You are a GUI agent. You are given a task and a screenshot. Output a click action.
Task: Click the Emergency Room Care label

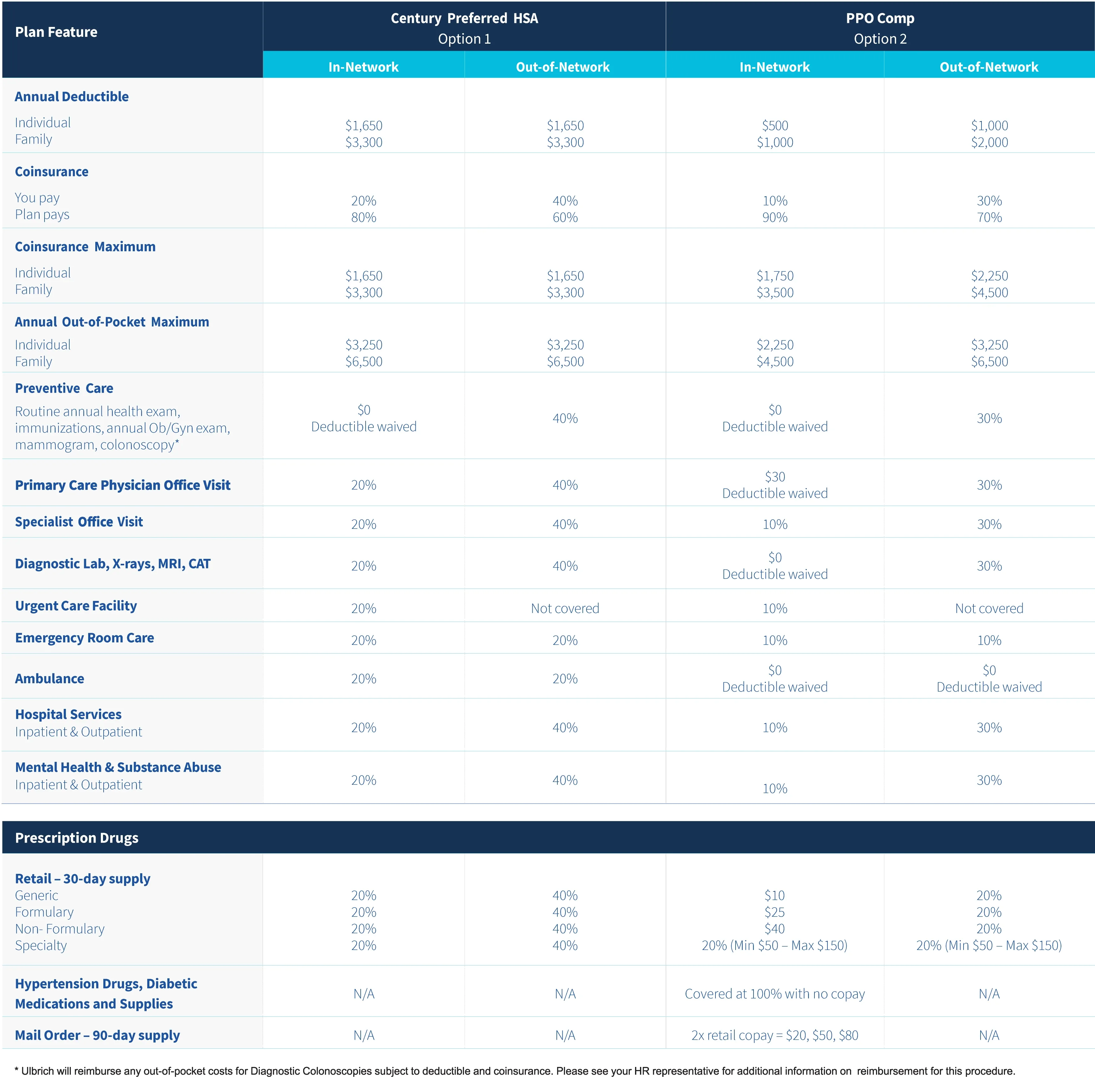coord(84,638)
